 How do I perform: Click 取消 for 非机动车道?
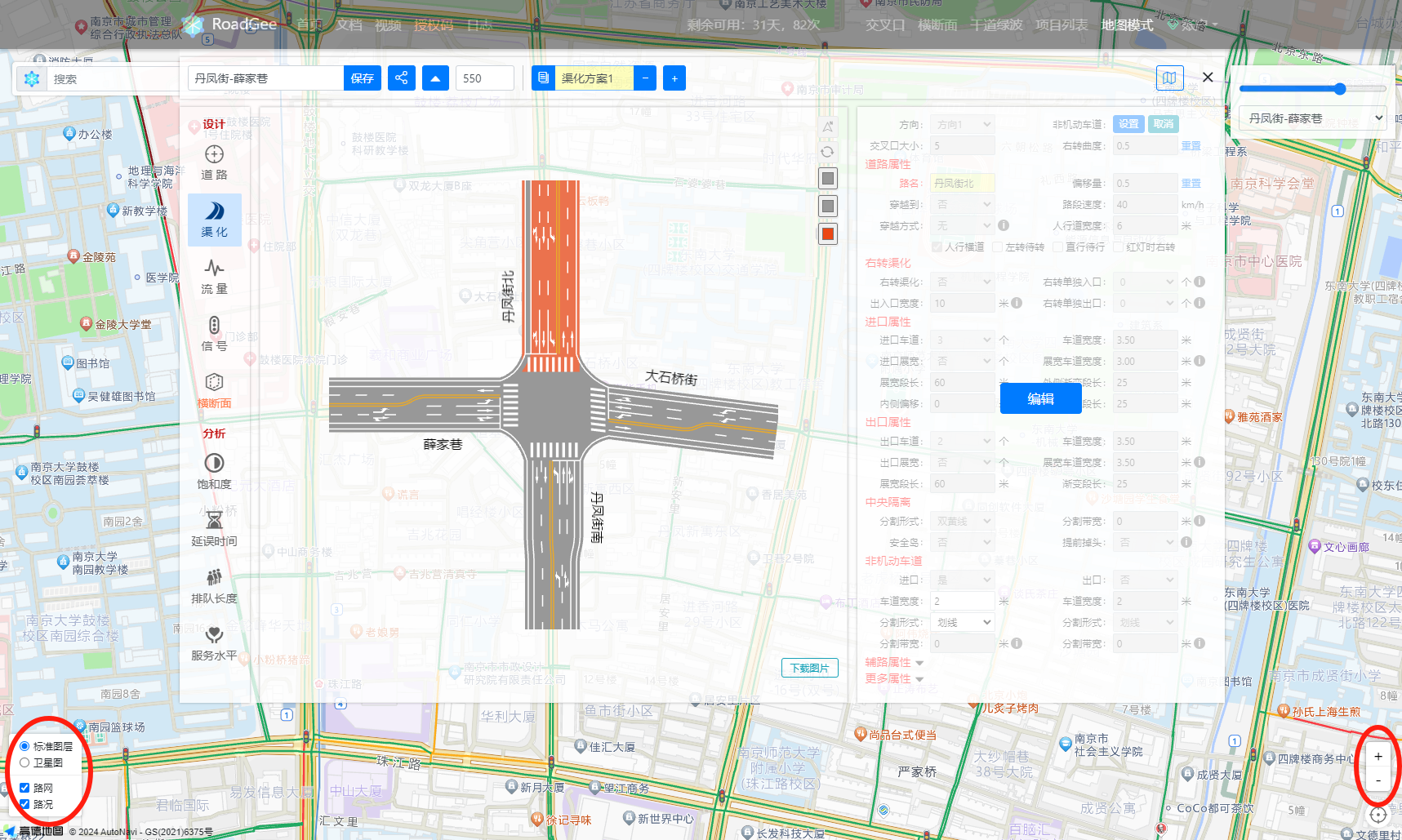tap(1163, 124)
